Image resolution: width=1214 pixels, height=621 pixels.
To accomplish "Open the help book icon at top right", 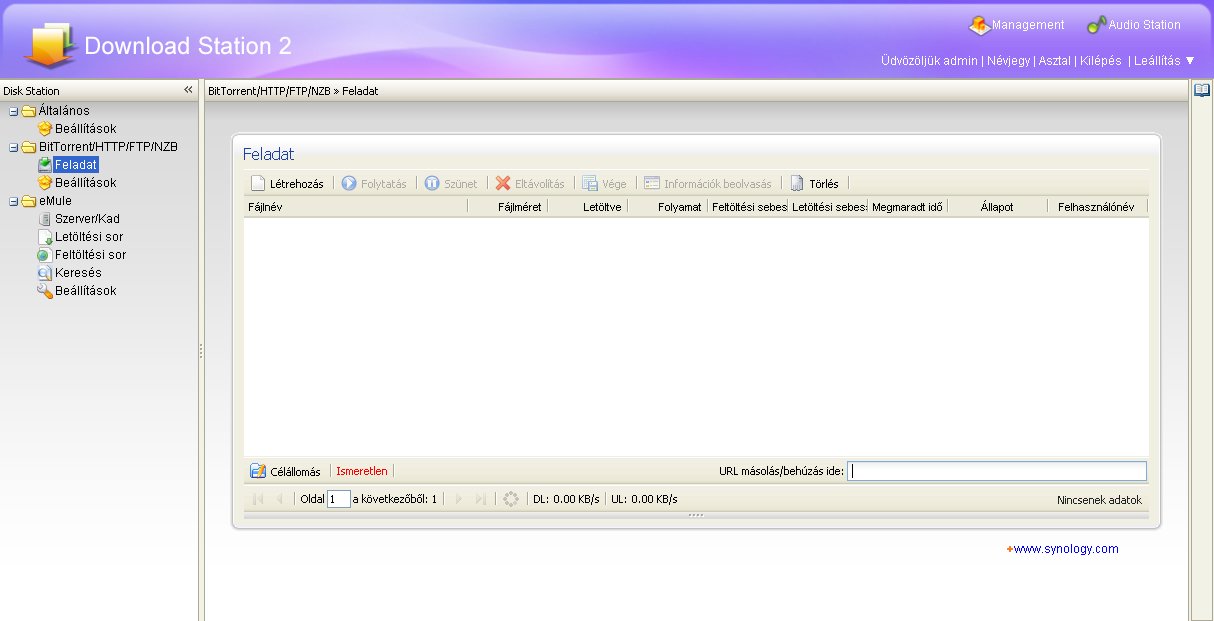I will click(1202, 91).
